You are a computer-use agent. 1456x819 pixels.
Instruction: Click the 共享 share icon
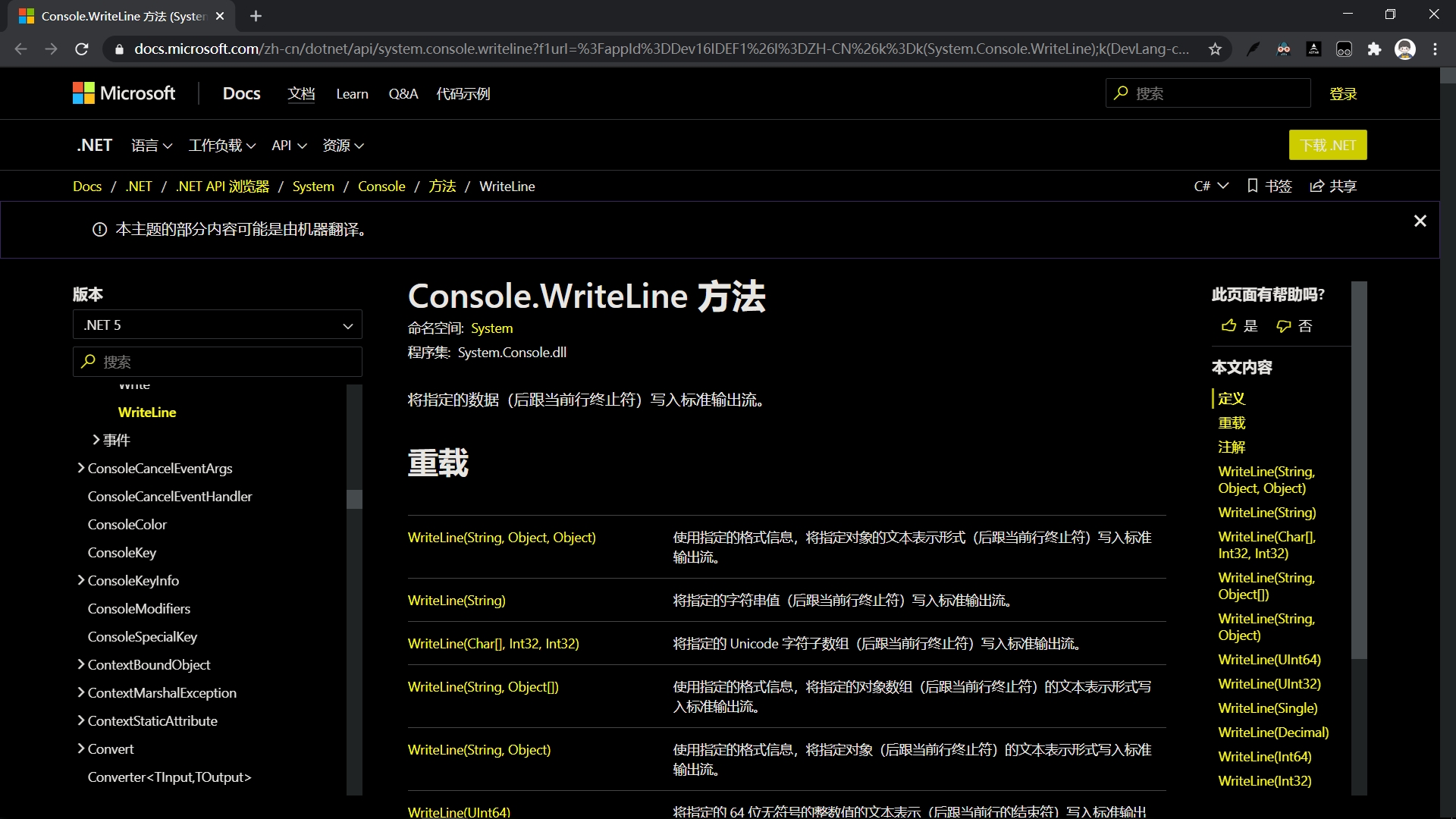(x=1317, y=186)
